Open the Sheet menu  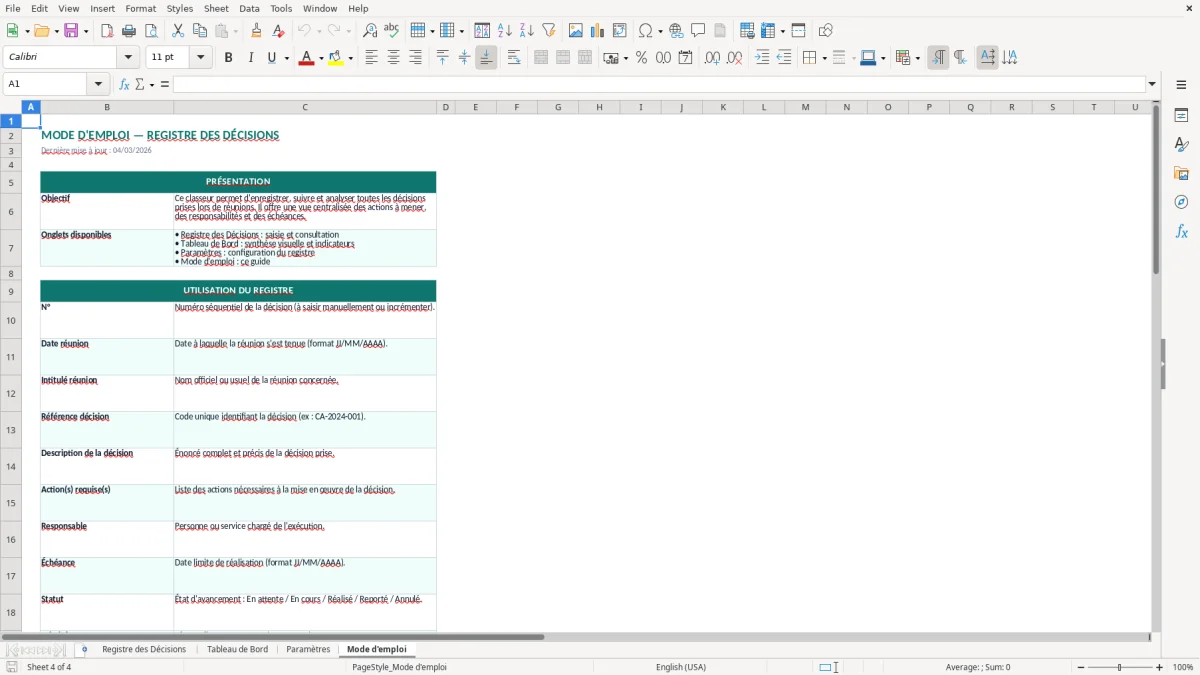tap(216, 8)
